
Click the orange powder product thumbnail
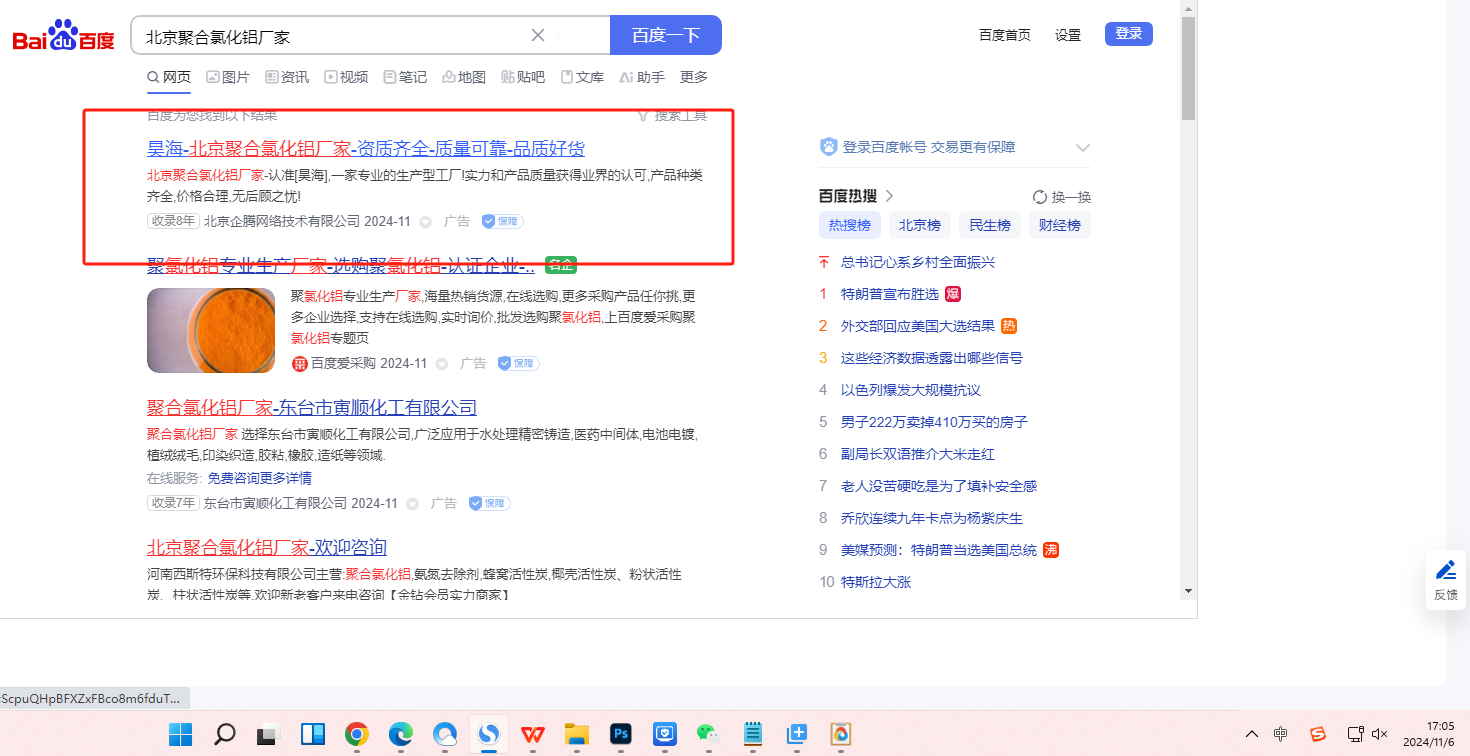[211, 330]
